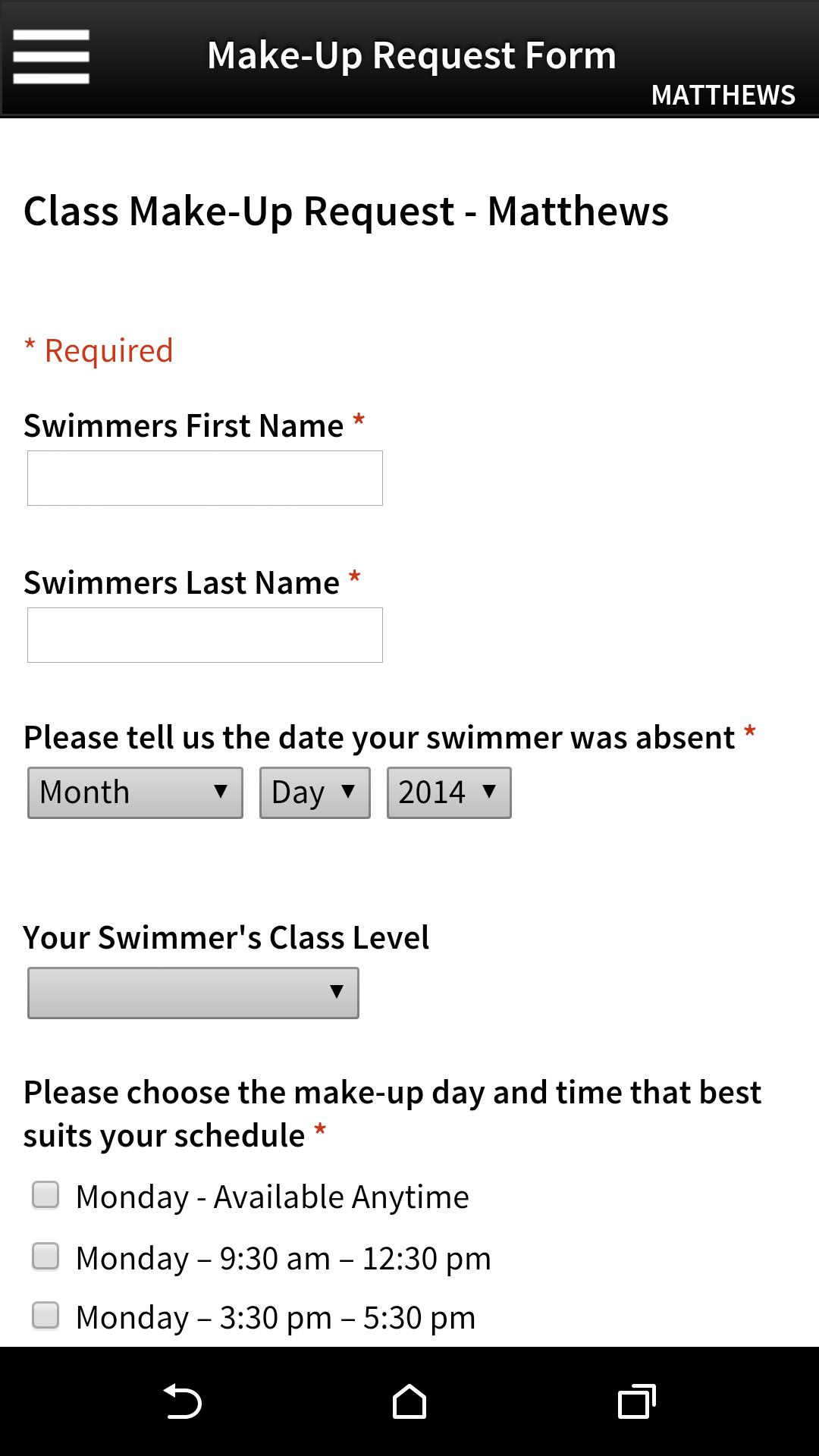Tap the Android back navigation icon

(182, 1399)
